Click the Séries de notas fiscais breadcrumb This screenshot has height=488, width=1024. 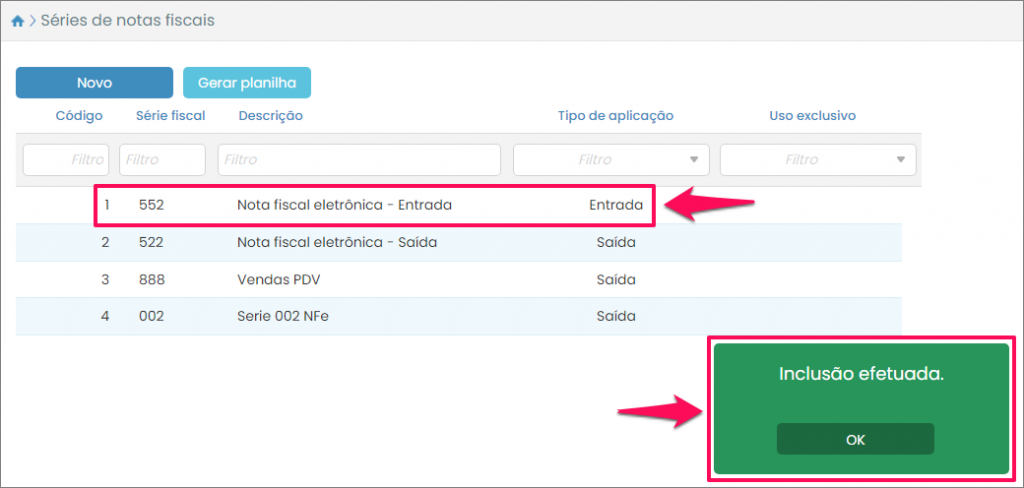click(x=127, y=21)
